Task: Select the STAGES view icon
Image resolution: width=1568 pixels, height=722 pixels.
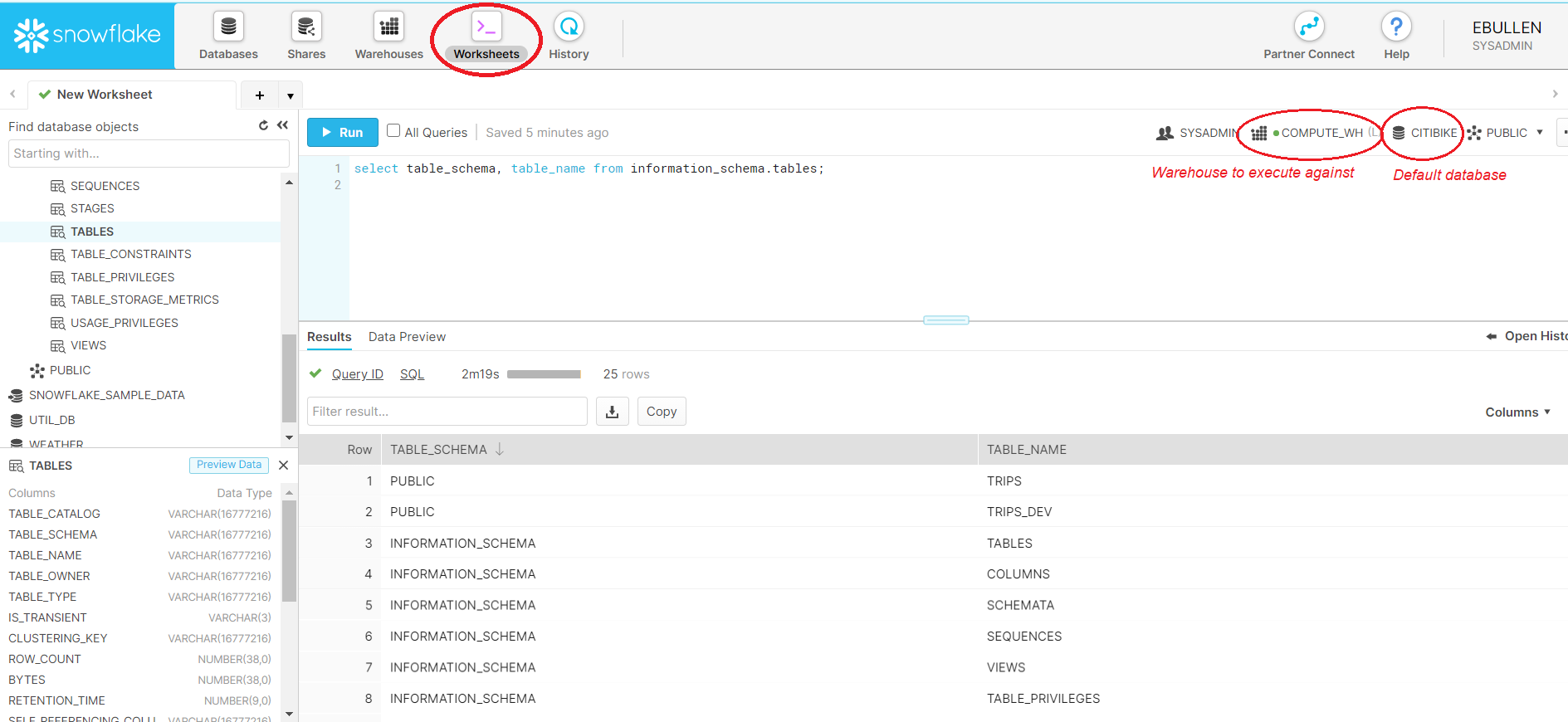Action: tap(57, 209)
